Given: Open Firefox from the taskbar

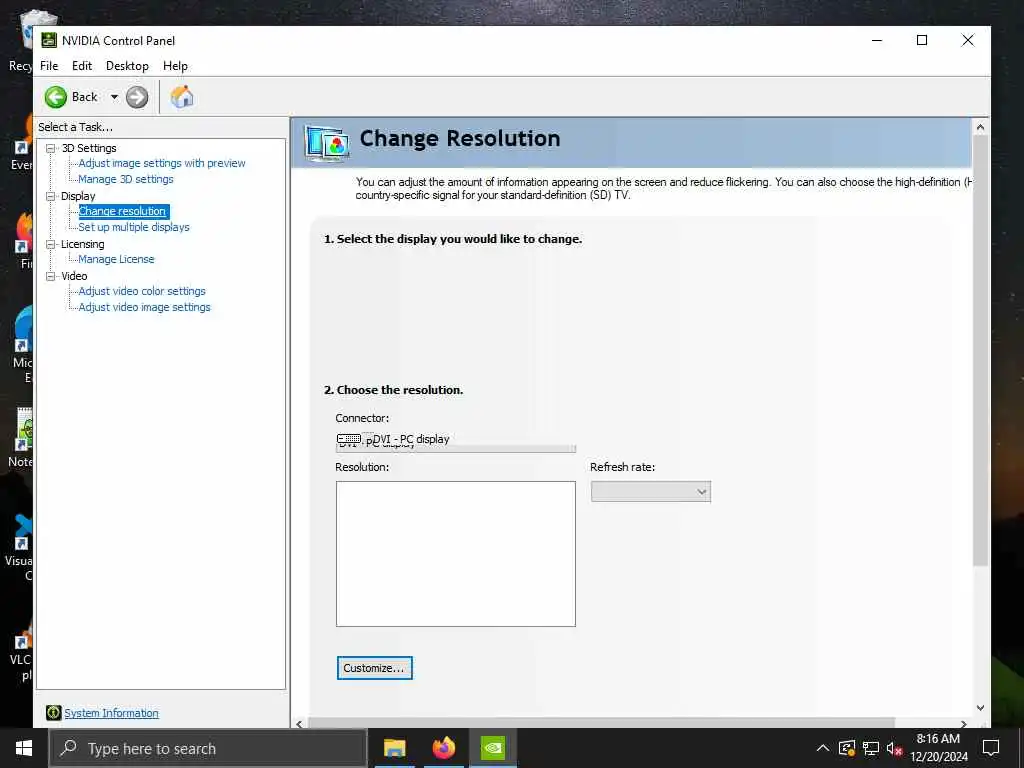Looking at the screenshot, I should tap(443, 748).
